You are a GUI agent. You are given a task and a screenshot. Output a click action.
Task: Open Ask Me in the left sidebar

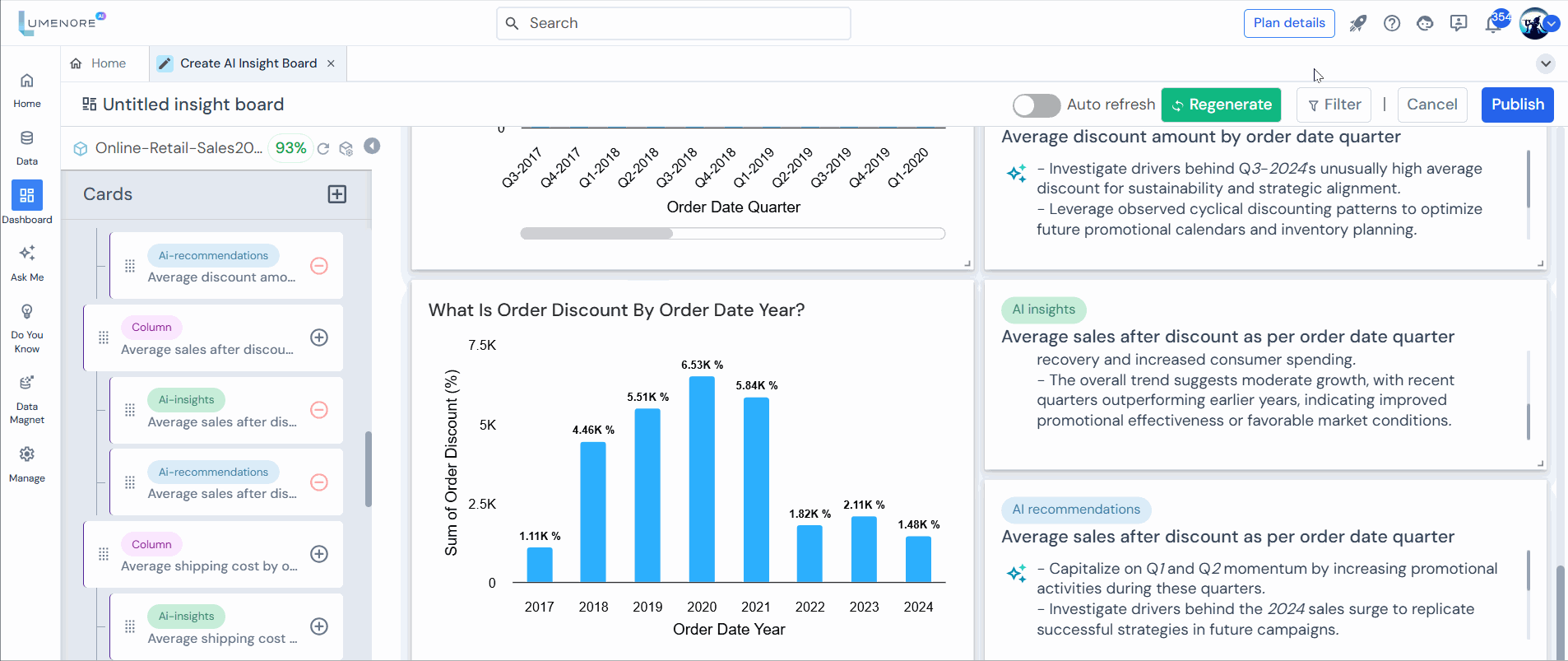point(27,263)
